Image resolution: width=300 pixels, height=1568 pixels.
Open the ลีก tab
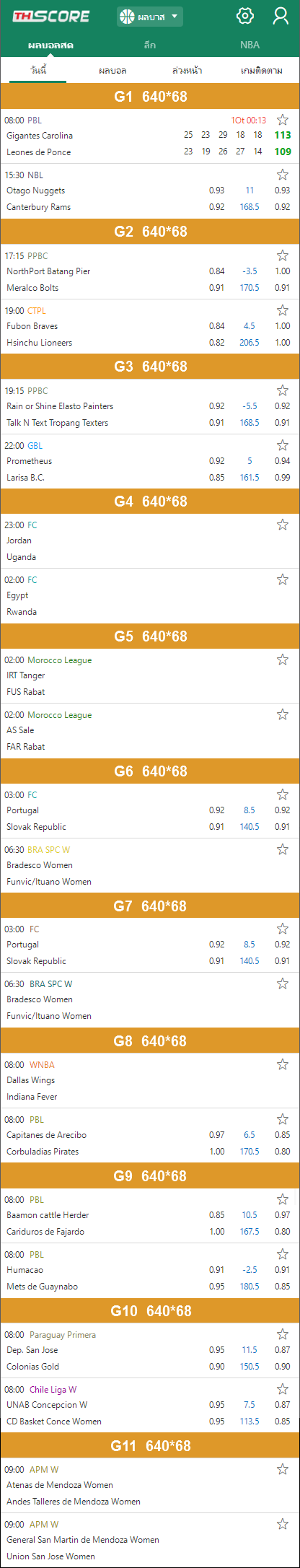[x=150, y=45]
